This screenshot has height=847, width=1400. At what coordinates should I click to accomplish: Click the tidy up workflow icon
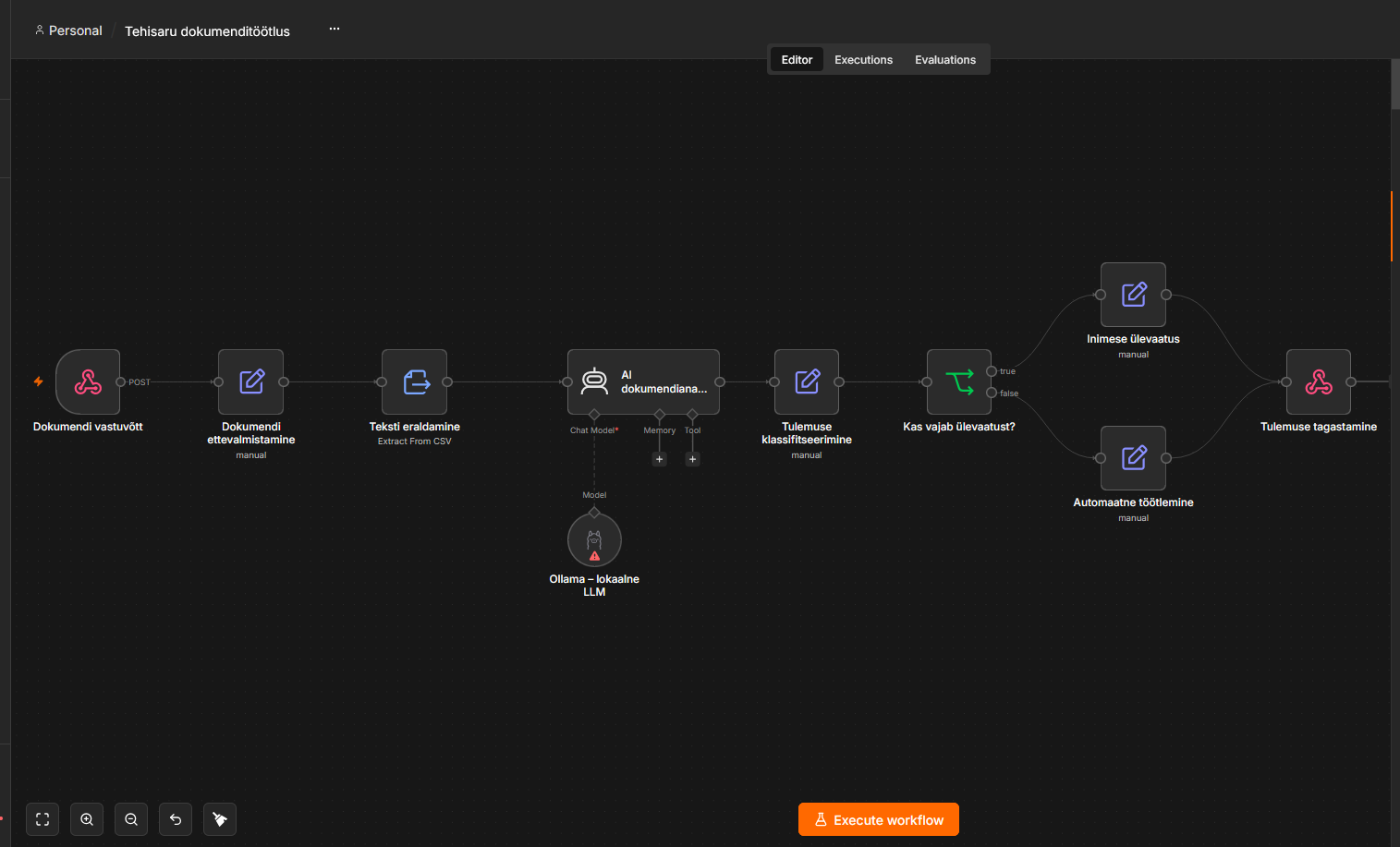tap(220, 819)
